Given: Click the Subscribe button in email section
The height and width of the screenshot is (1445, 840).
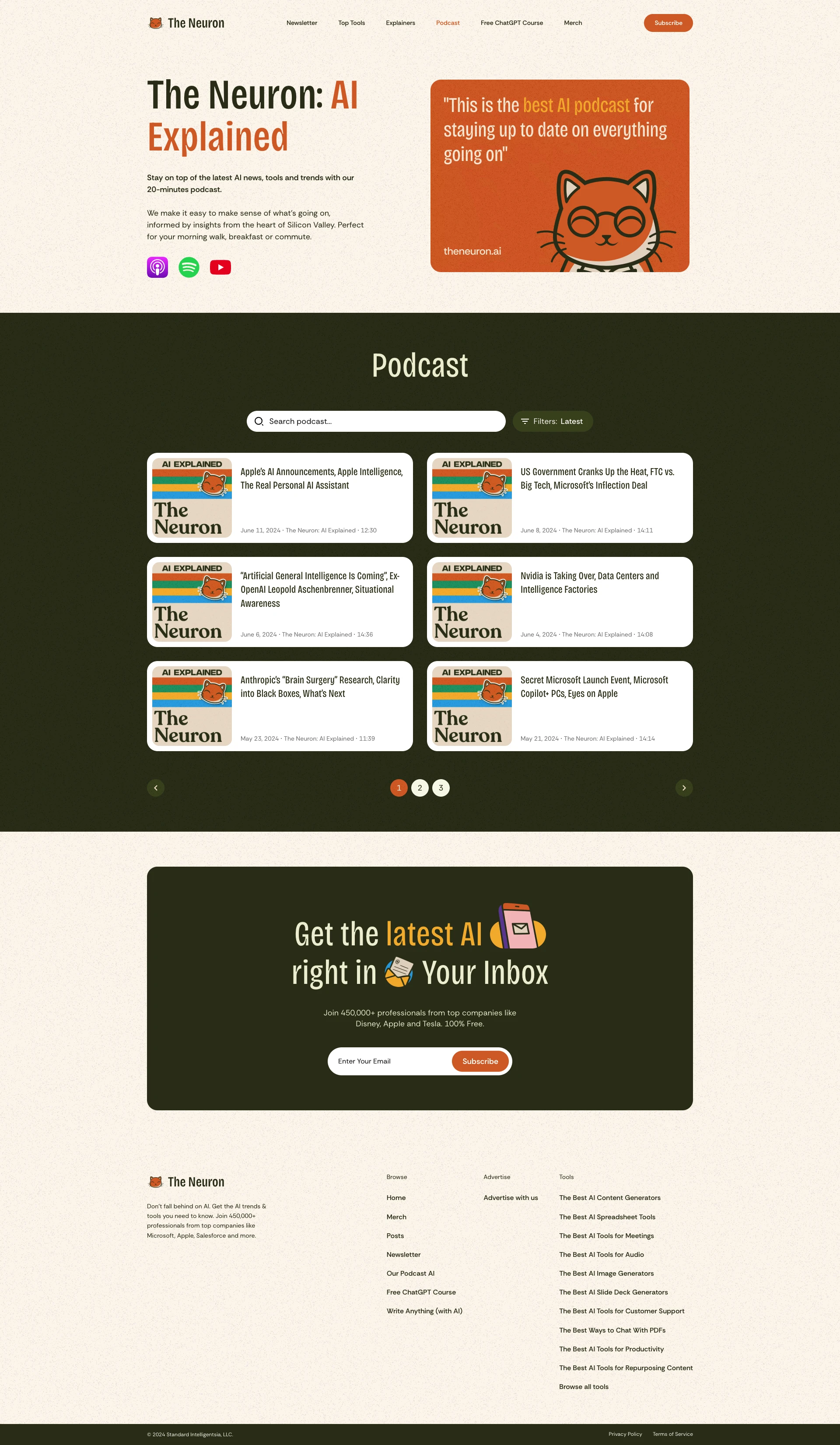Looking at the screenshot, I should click(480, 1061).
